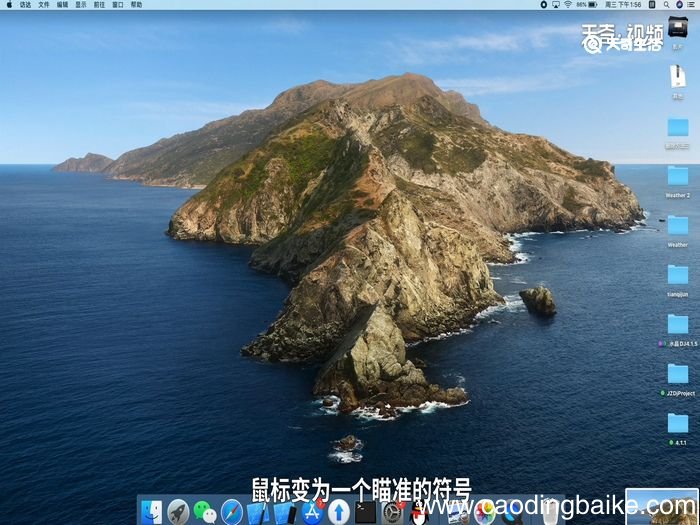This screenshot has height=525, width=700.
Task: Select the 水晶DJ4.1.5 folder on desktop
Action: 678,324
